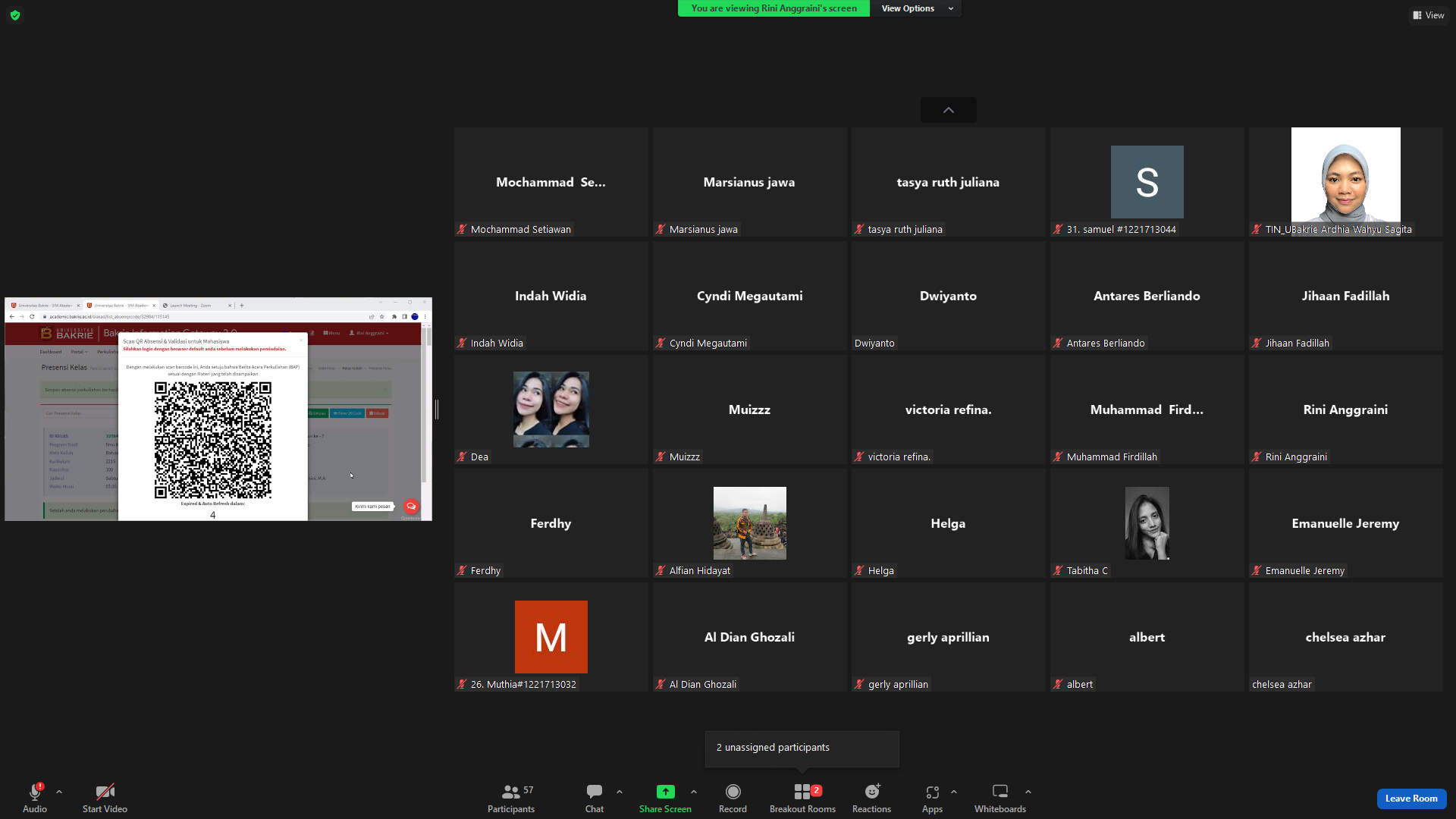
Task: Click the QR code in the shared screen
Action: [x=213, y=440]
